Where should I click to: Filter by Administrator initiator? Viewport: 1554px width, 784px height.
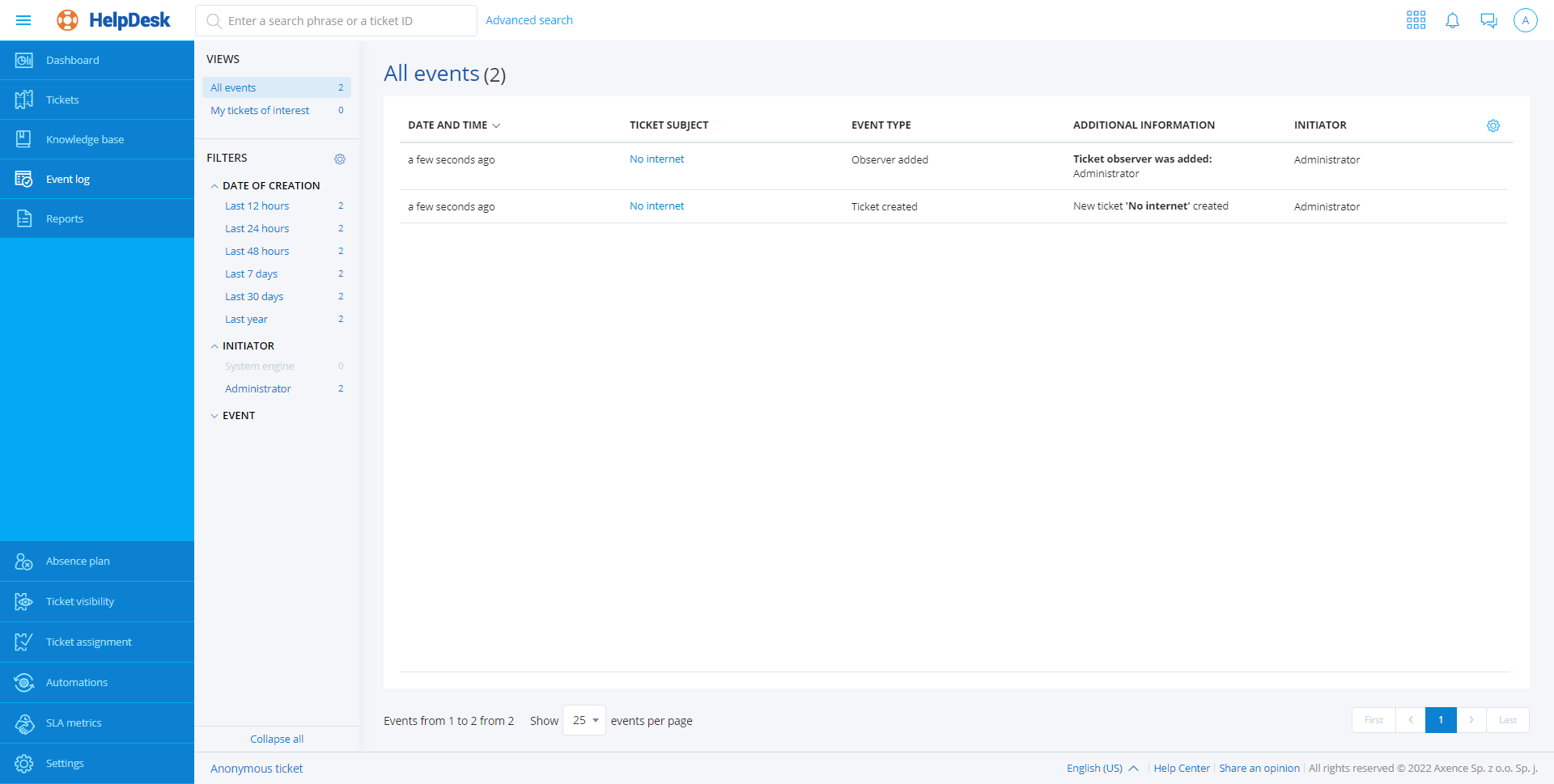pyautogui.click(x=257, y=389)
